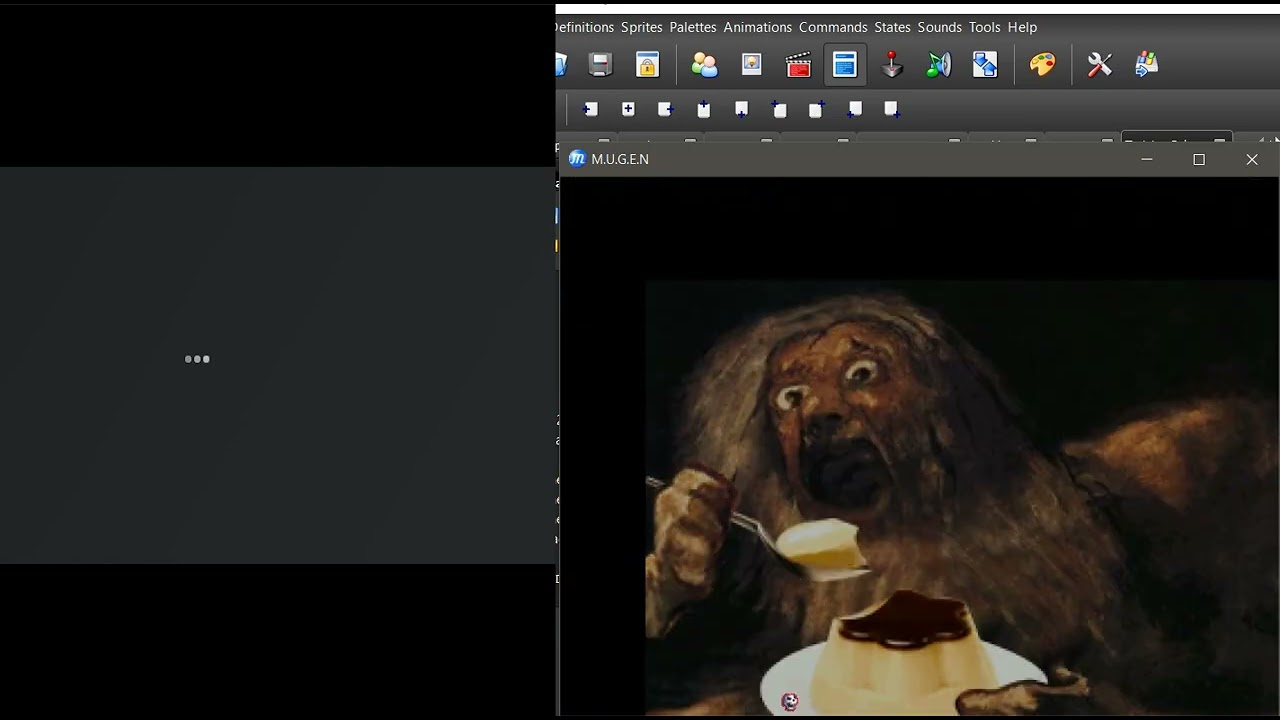Set axis alignment to bottom-right corner
This screenshot has height=720, width=1280.
[x=892, y=109]
